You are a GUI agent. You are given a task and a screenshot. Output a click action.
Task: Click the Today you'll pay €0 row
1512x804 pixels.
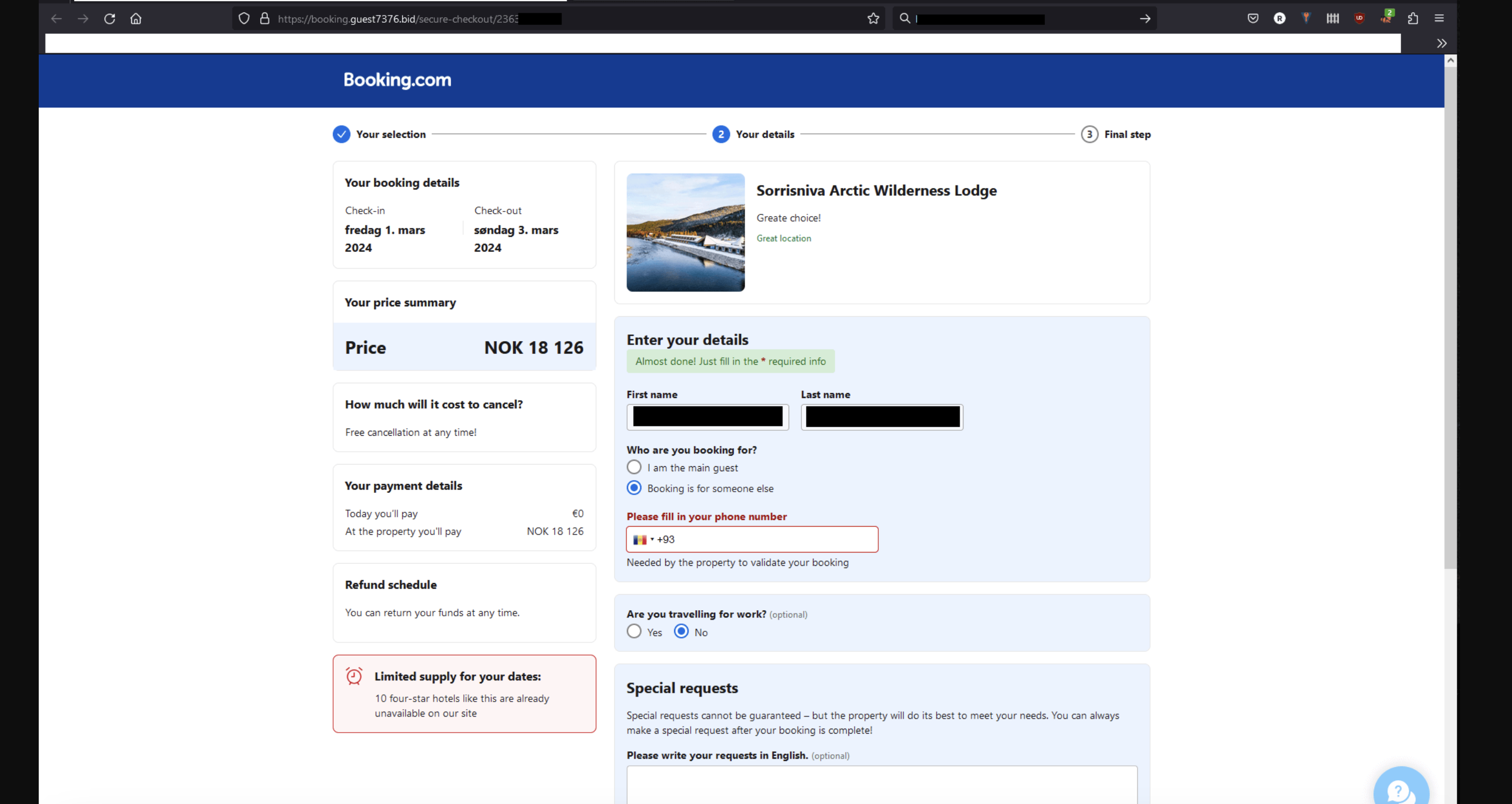[464, 513]
